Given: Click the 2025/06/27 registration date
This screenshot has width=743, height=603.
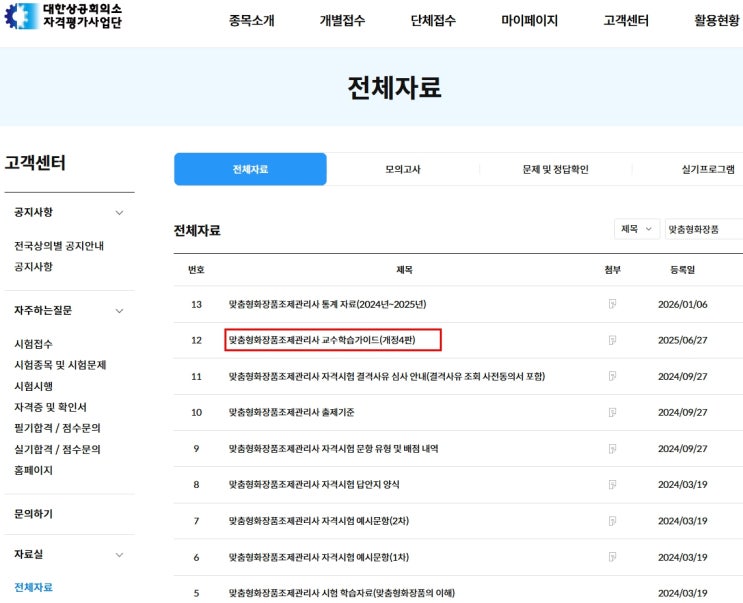Looking at the screenshot, I should point(682,340).
